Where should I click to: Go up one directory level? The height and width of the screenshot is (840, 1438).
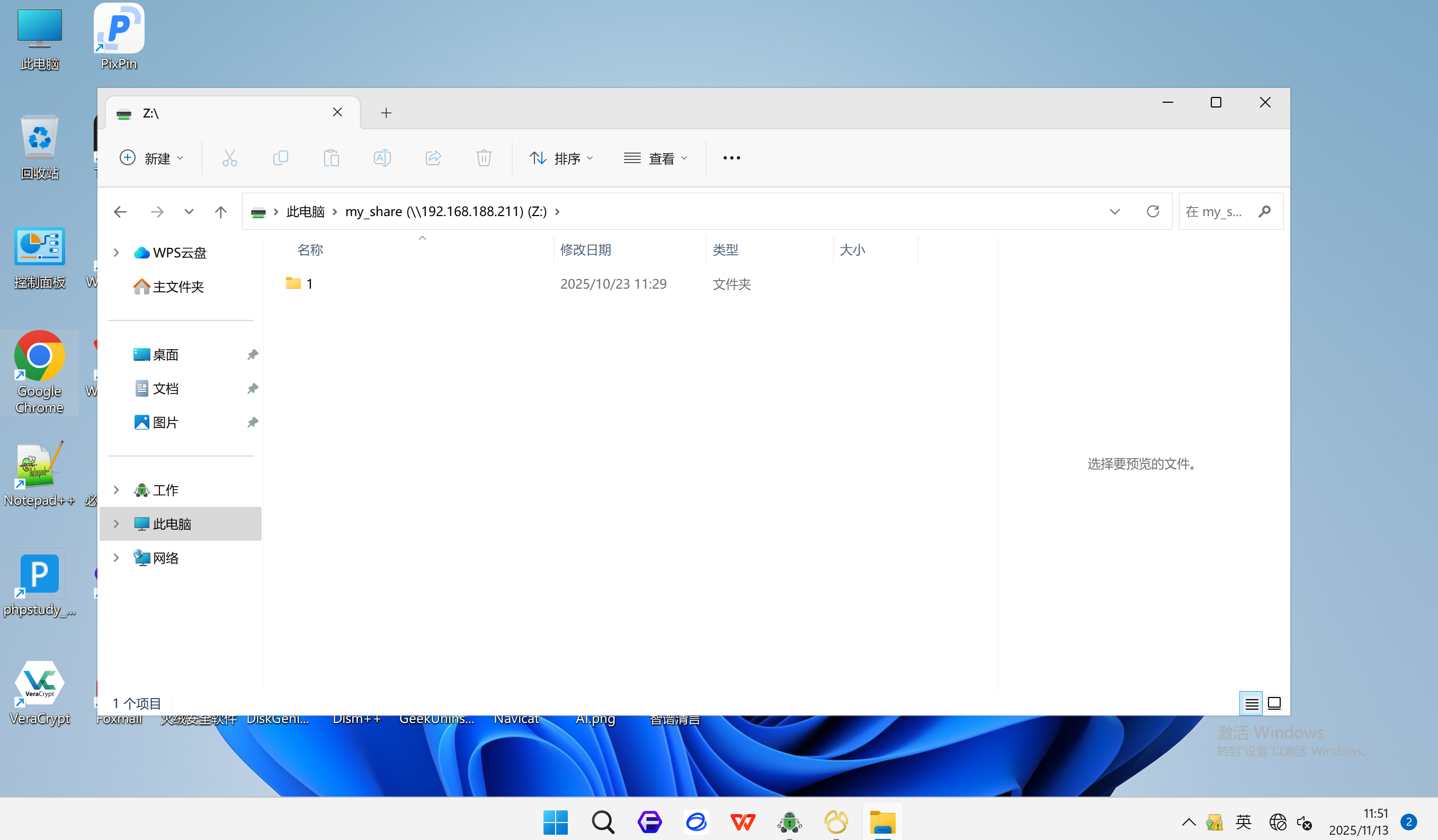[x=220, y=212]
